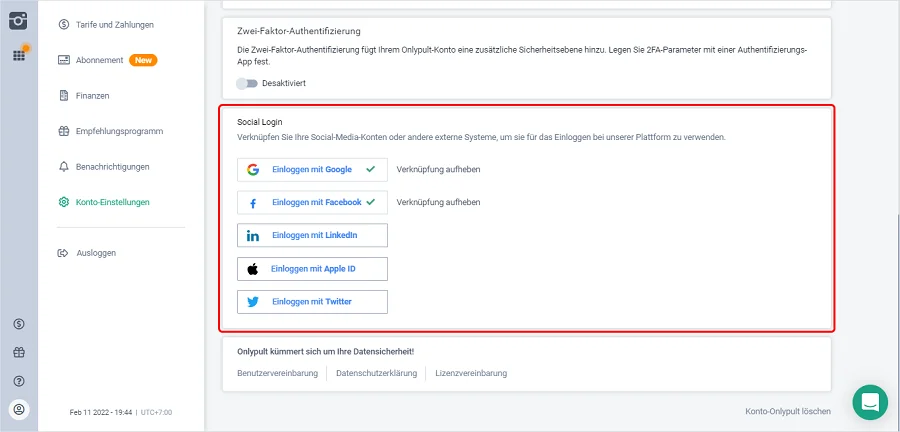The width and height of the screenshot is (900, 432).
Task: Click the Onlypult camera logo icon
Action: tap(19, 22)
